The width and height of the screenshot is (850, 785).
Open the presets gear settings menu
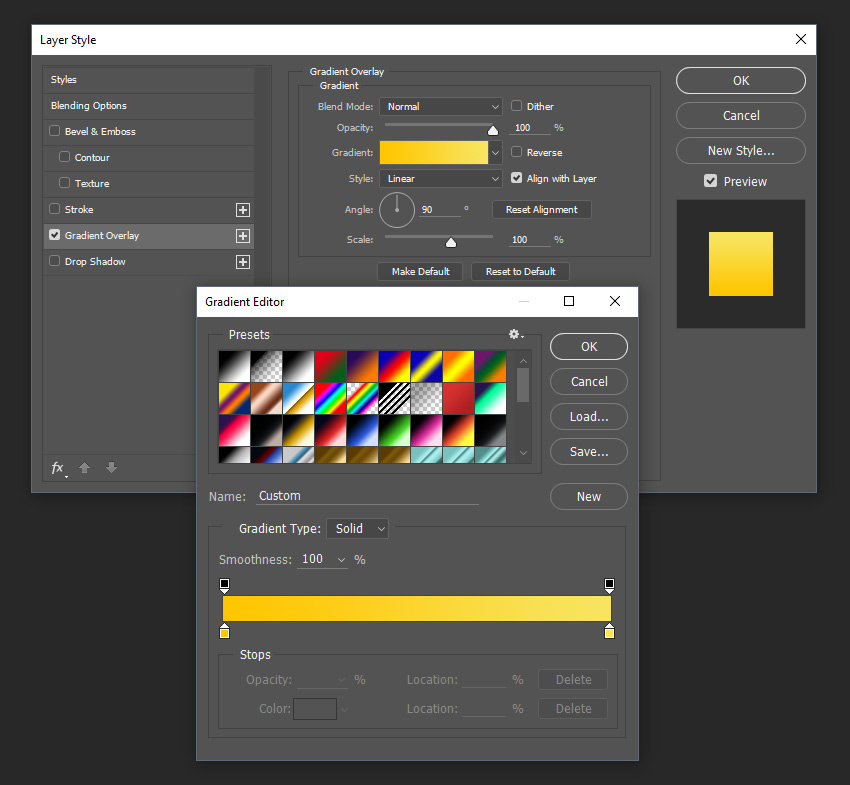[516, 335]
